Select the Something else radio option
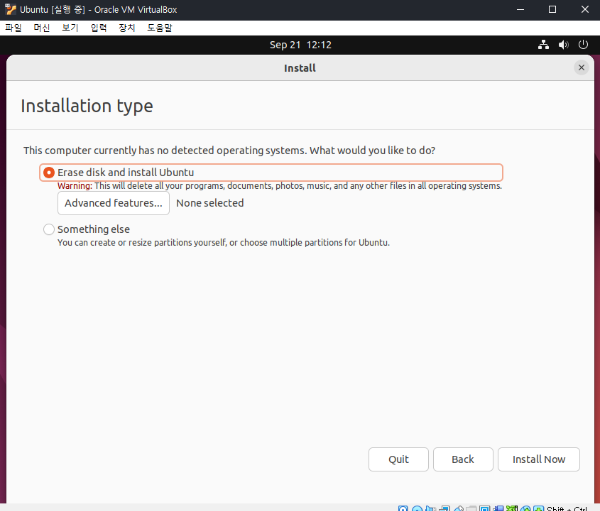The width and height of the screenshot is (600, 511). [x=49, y=229]
